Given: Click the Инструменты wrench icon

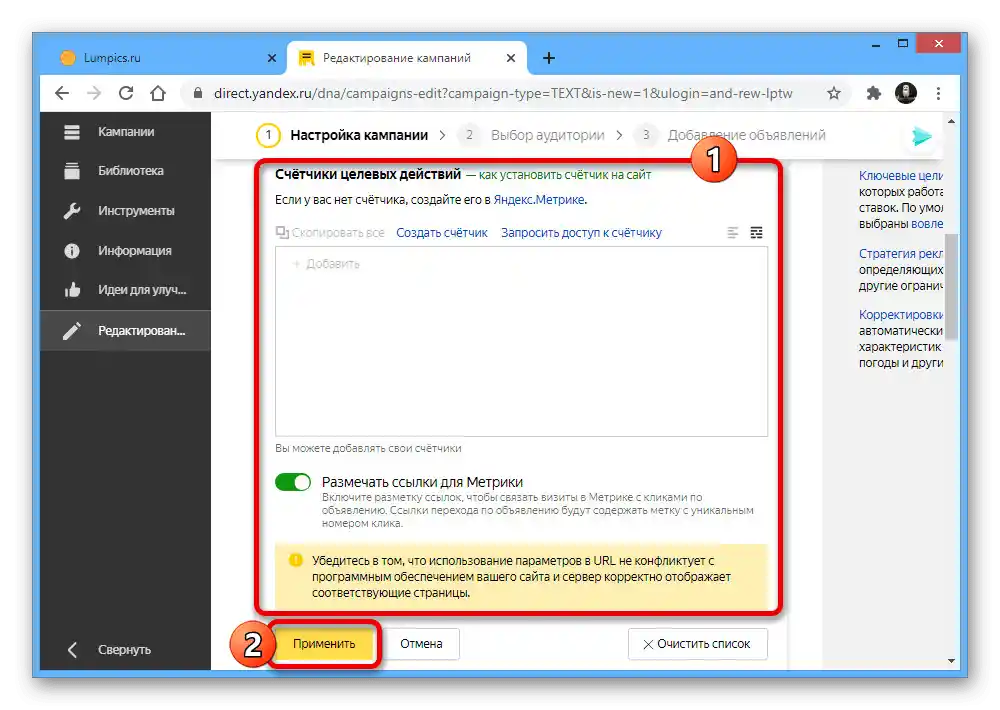Looking at the screenshot, I should [72, 211].
